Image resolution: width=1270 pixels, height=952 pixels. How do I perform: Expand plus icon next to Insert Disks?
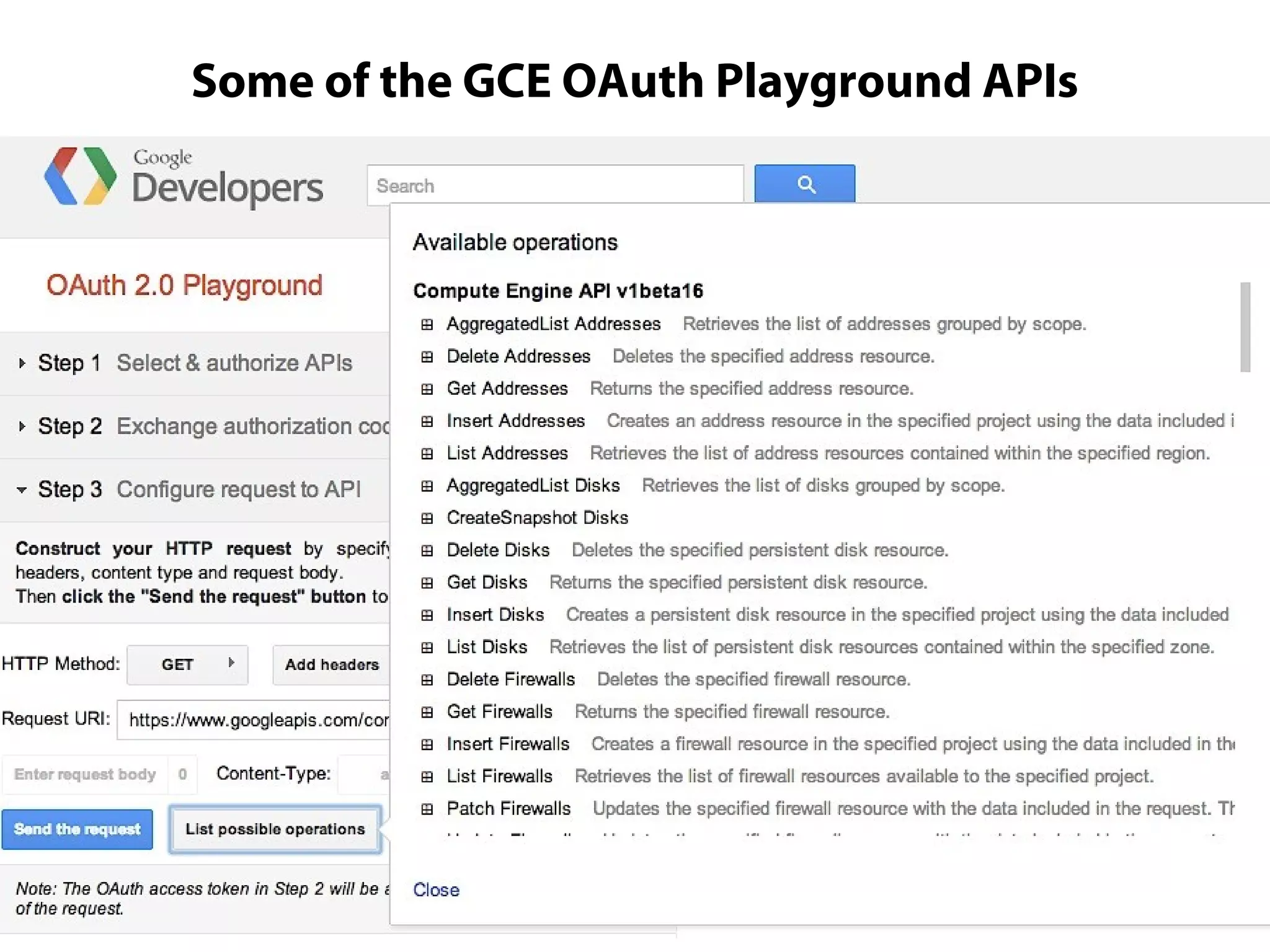pos(427,615)
